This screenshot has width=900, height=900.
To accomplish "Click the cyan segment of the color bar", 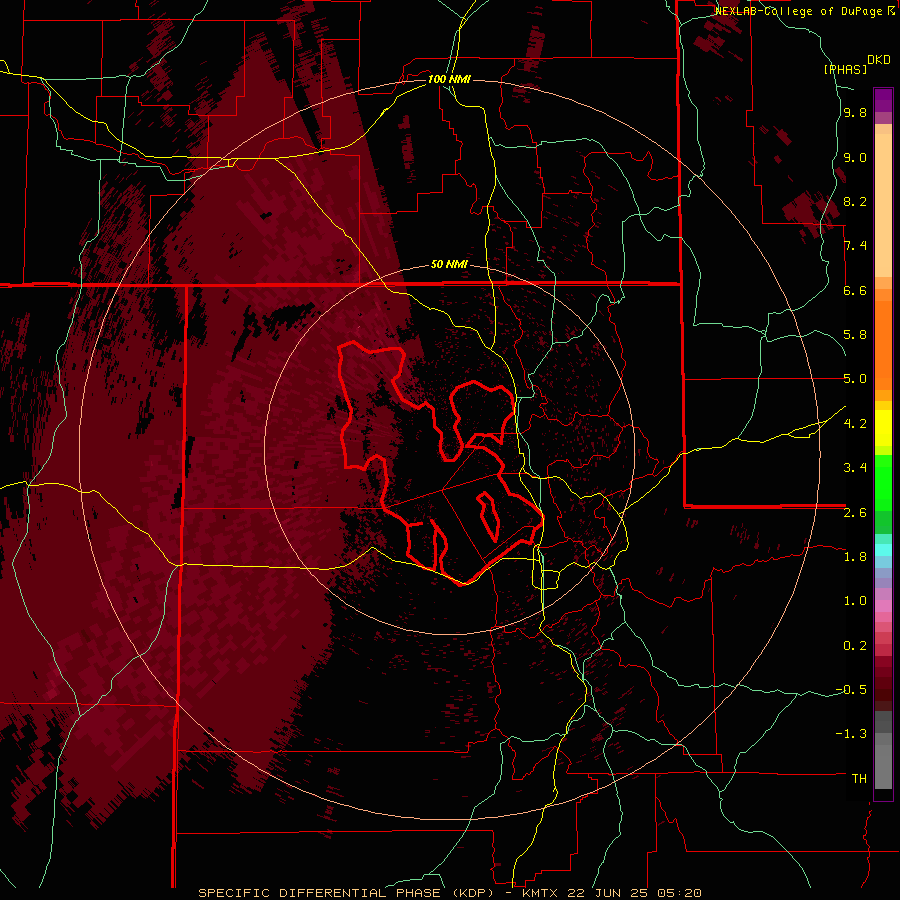I will coord(883,550).
